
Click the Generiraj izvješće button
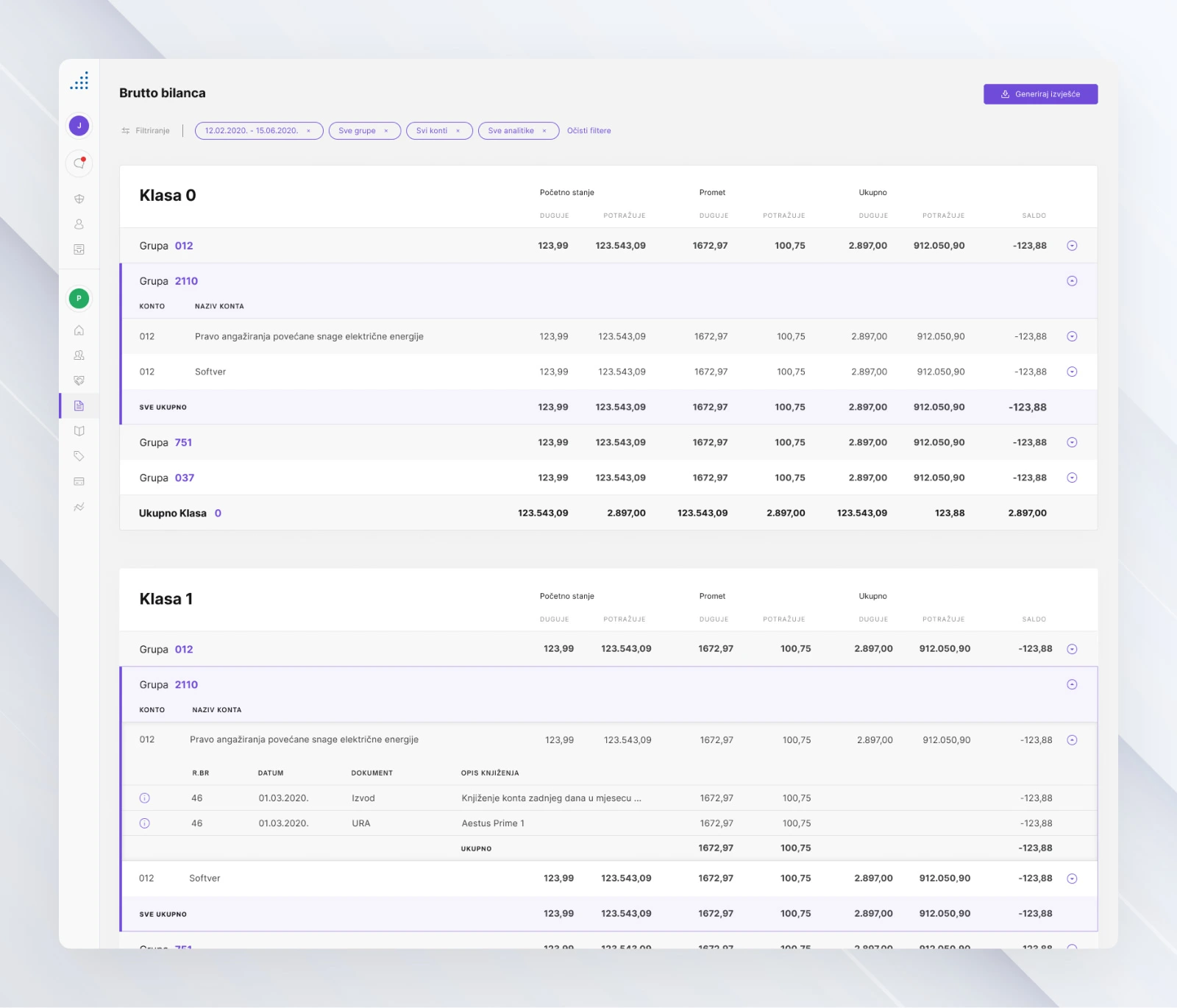point(1040,94)
